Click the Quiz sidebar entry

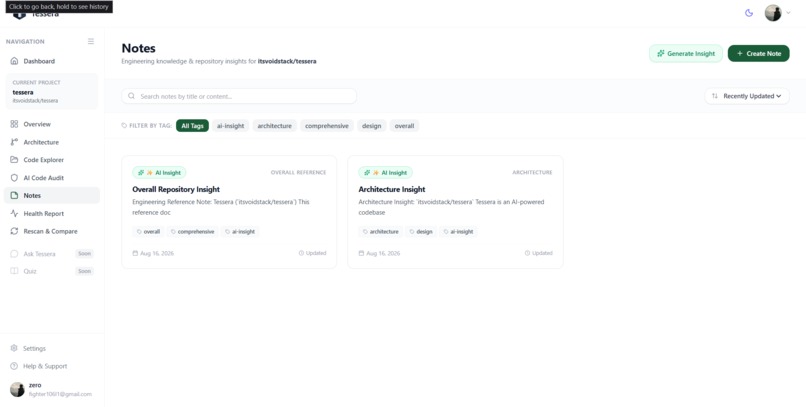51,271
